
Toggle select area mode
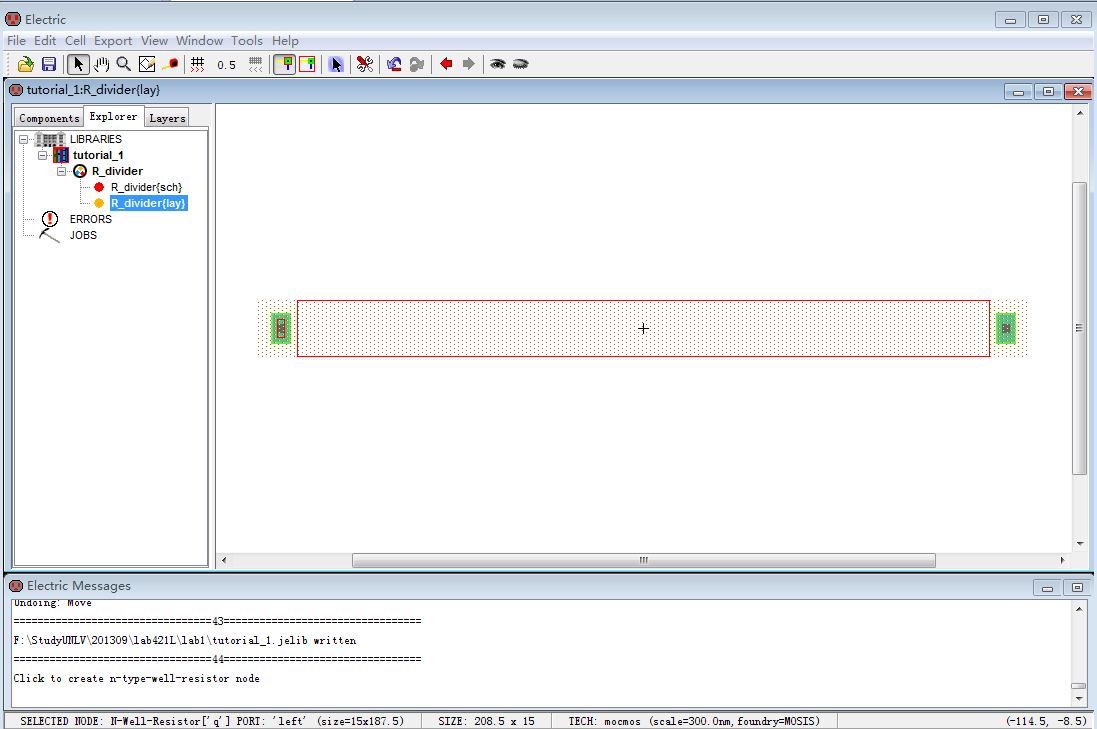pos(308,64)
